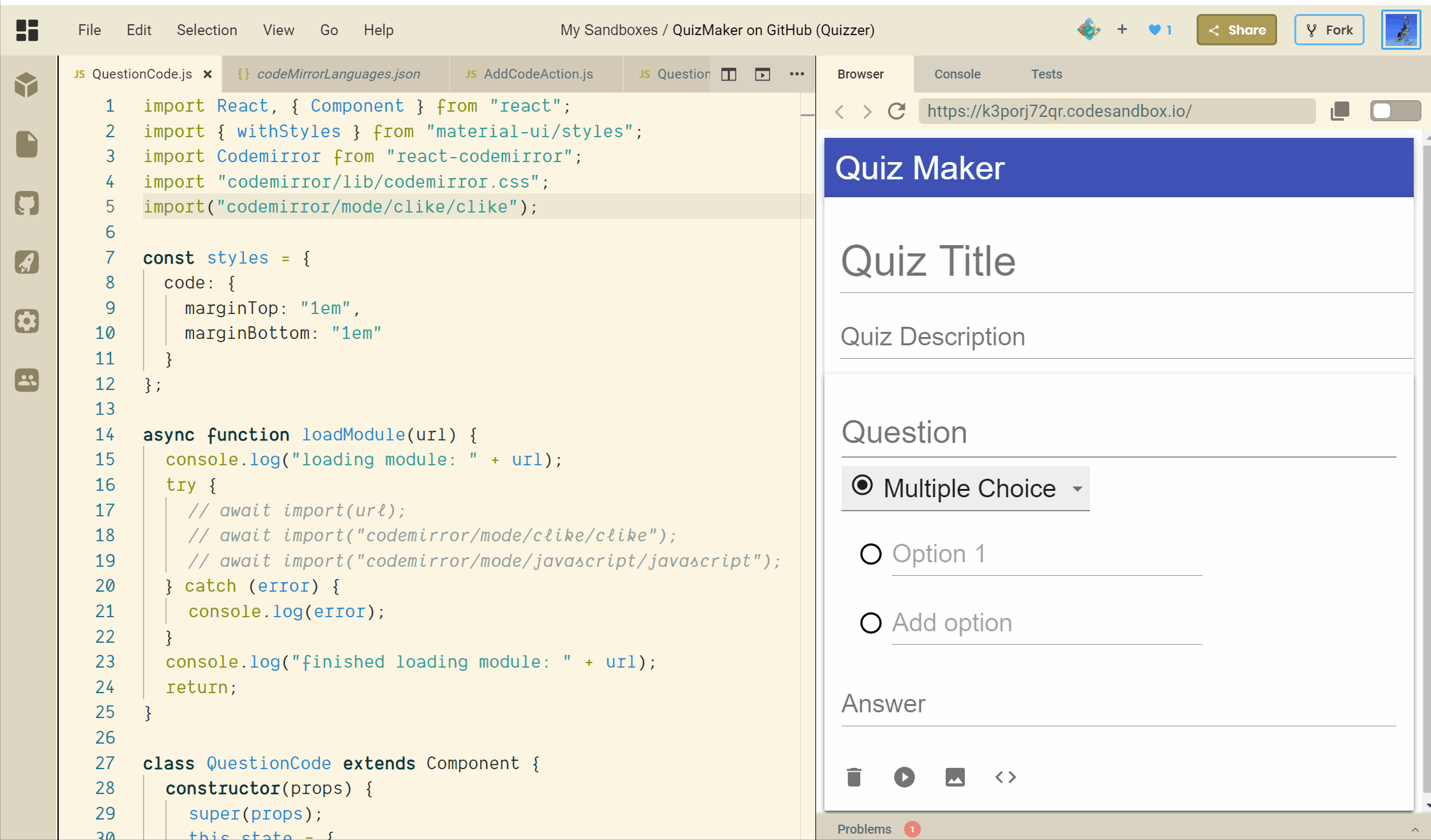Like the sandbox with the heart icon

coord(1155,29)
